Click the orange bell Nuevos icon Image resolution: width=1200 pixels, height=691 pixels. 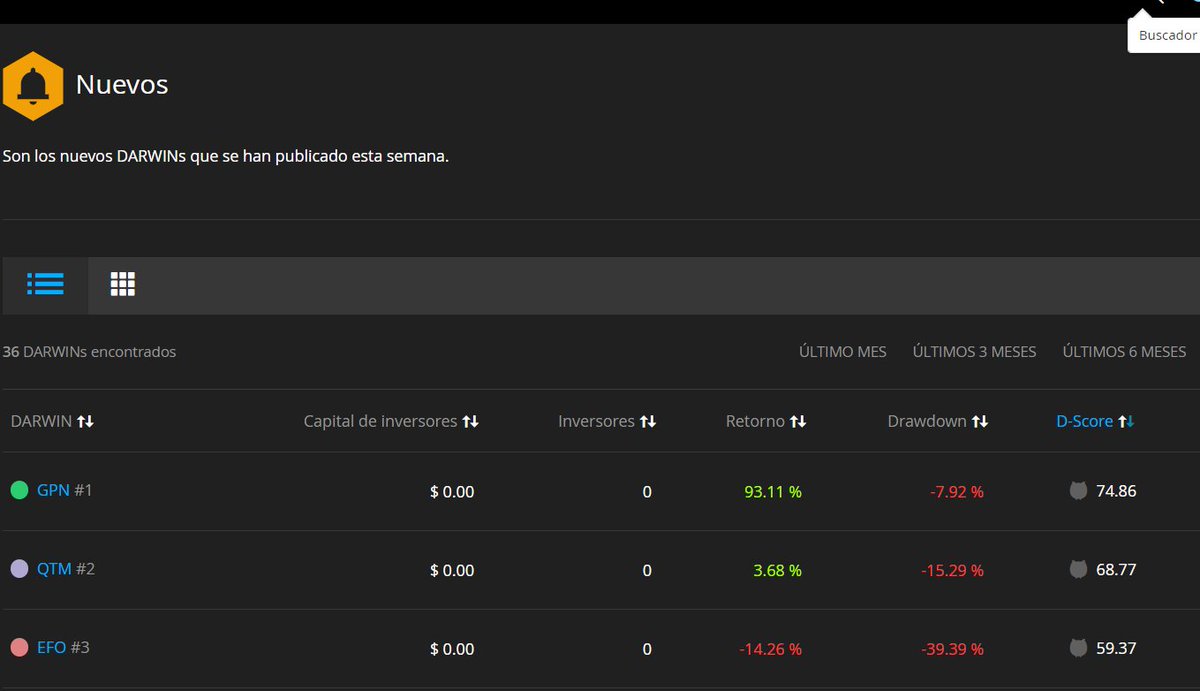33,86
